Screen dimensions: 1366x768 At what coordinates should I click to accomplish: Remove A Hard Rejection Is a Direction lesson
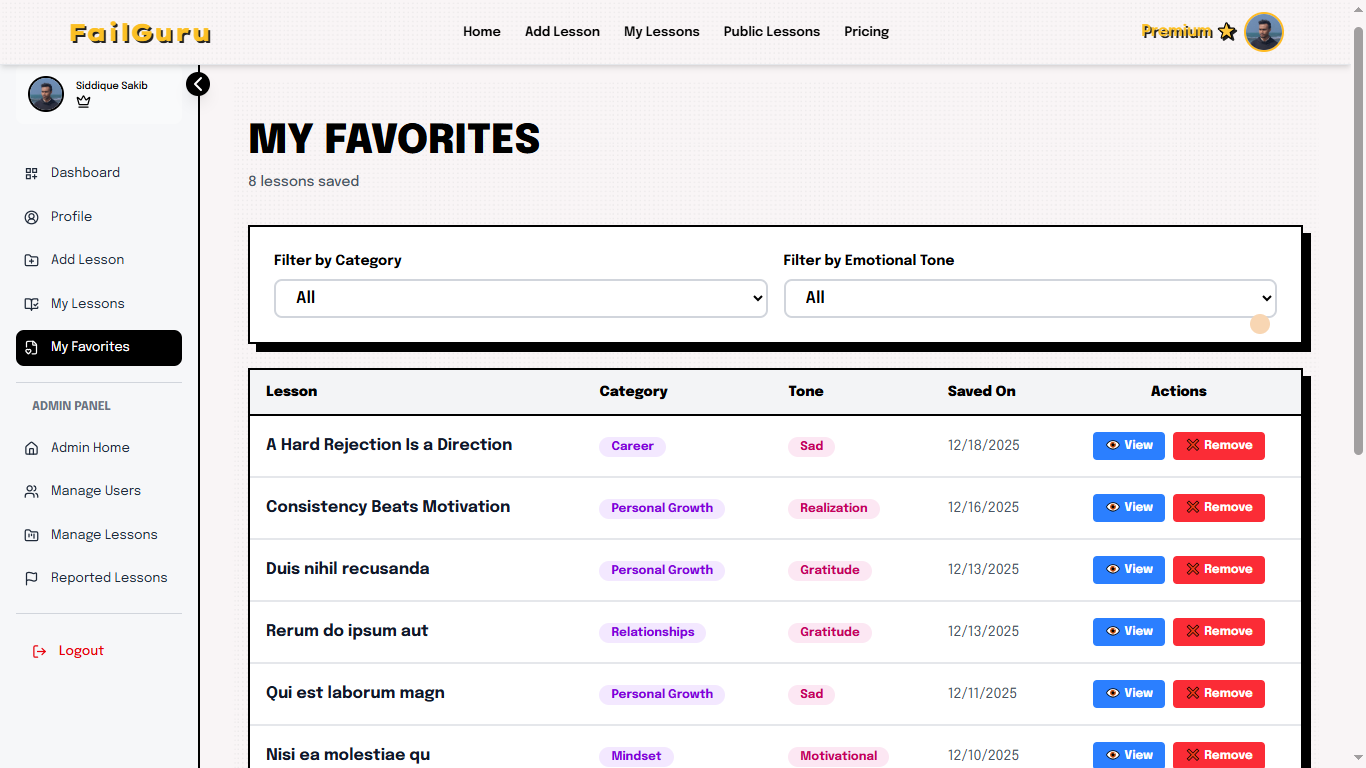tap(1219, 446)
